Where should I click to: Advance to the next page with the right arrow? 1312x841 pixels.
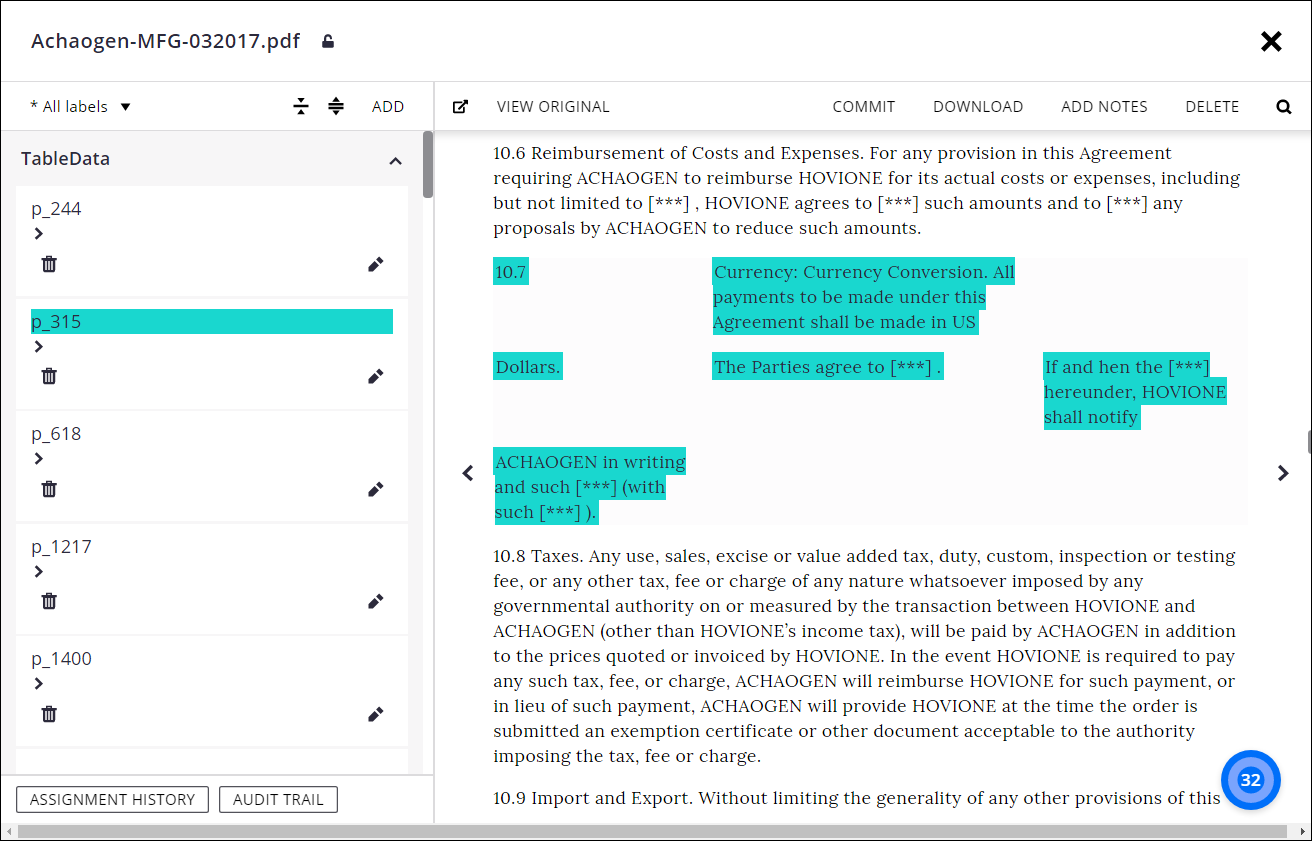pos(1283,473)
